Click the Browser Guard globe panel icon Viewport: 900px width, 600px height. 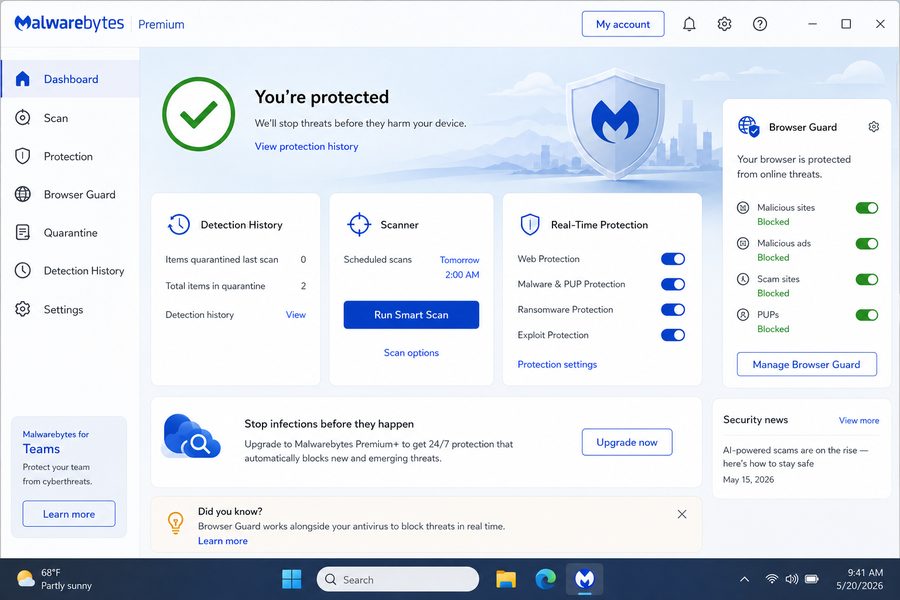[x=748, y=126]
